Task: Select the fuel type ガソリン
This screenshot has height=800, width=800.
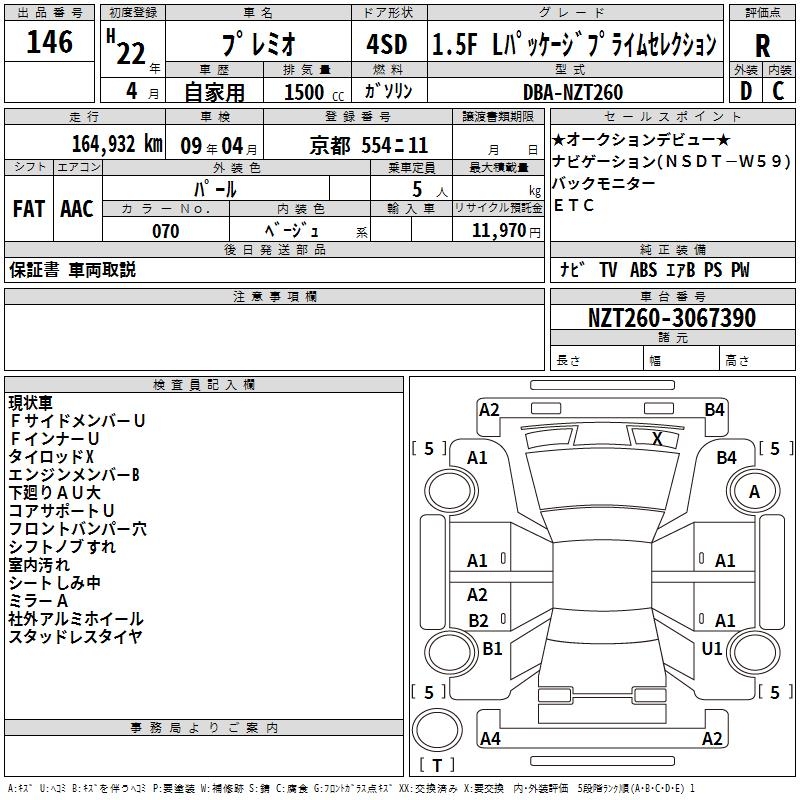Action: pyautogui.click(x=388, y=91)
